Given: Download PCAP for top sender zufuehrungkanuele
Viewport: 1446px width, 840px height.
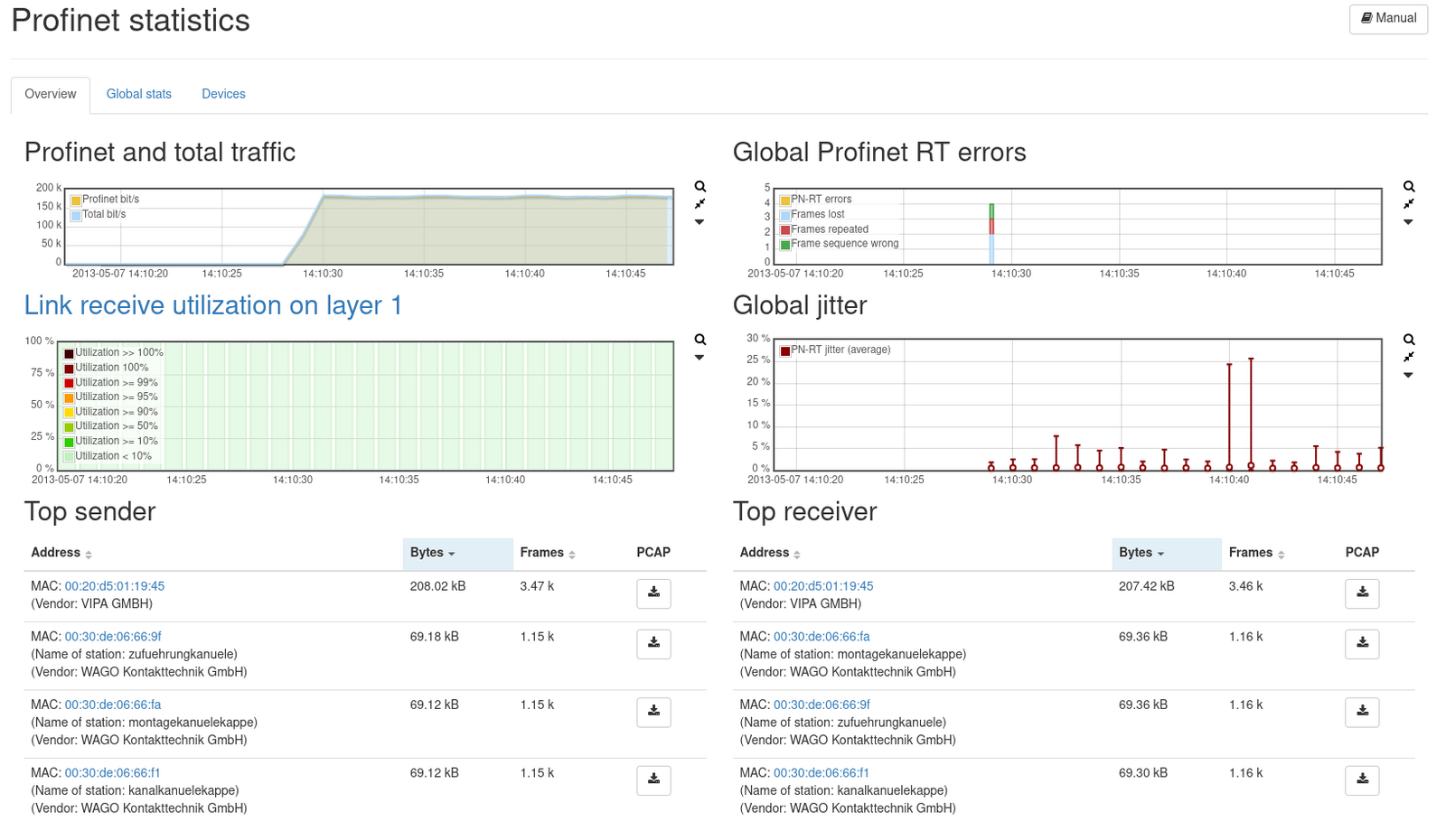Looking at the screenshot, I should pyautogui.click(x=653, y=644).
